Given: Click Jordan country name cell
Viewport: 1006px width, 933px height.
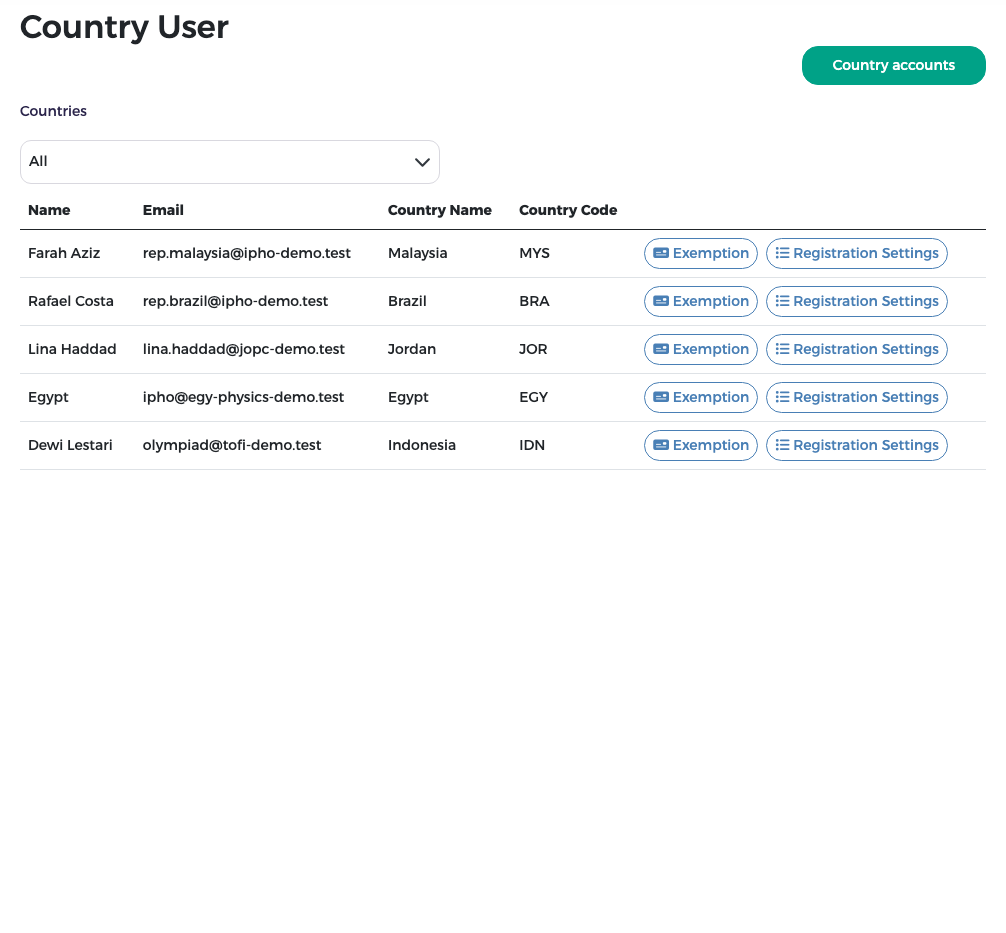Looking at the screenshot, I should pyautogui.click(x=412, y=350).
